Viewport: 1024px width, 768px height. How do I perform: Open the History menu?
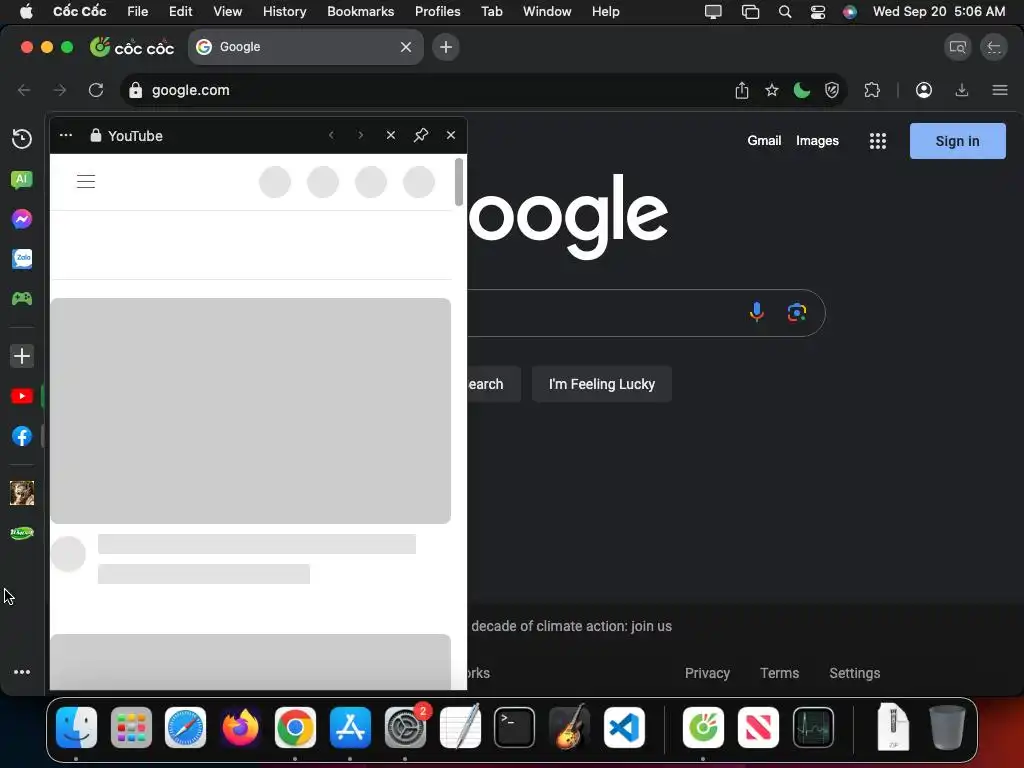284,11
